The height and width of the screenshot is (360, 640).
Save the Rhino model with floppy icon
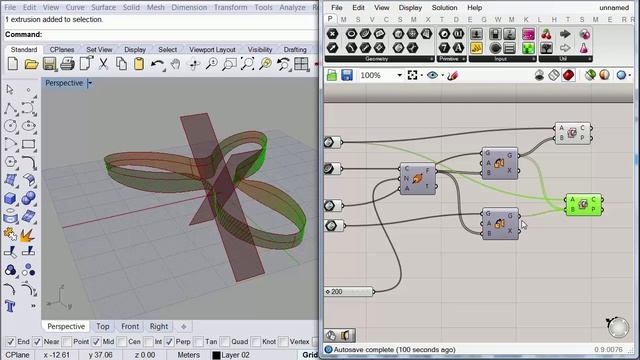[x=49, y=64]
